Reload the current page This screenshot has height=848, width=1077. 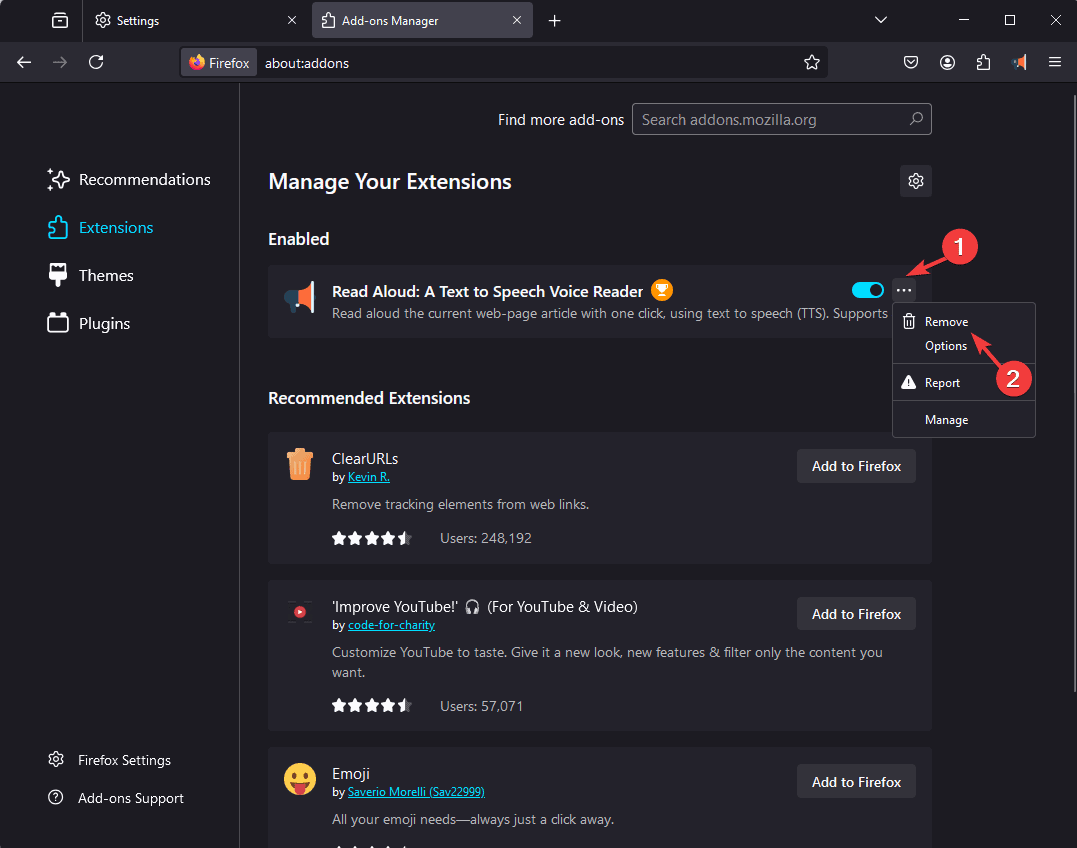[96, 62]
